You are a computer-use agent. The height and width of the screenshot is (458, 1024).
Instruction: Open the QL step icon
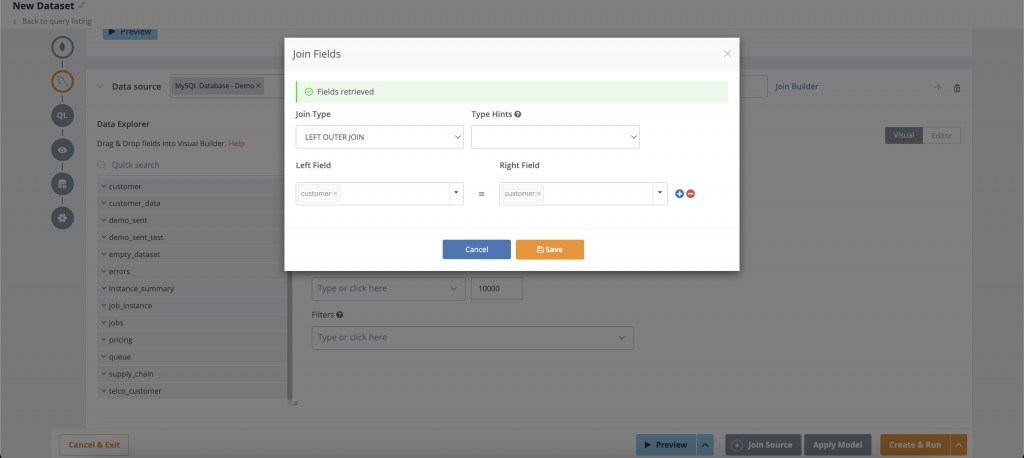[x=62, y=116]
